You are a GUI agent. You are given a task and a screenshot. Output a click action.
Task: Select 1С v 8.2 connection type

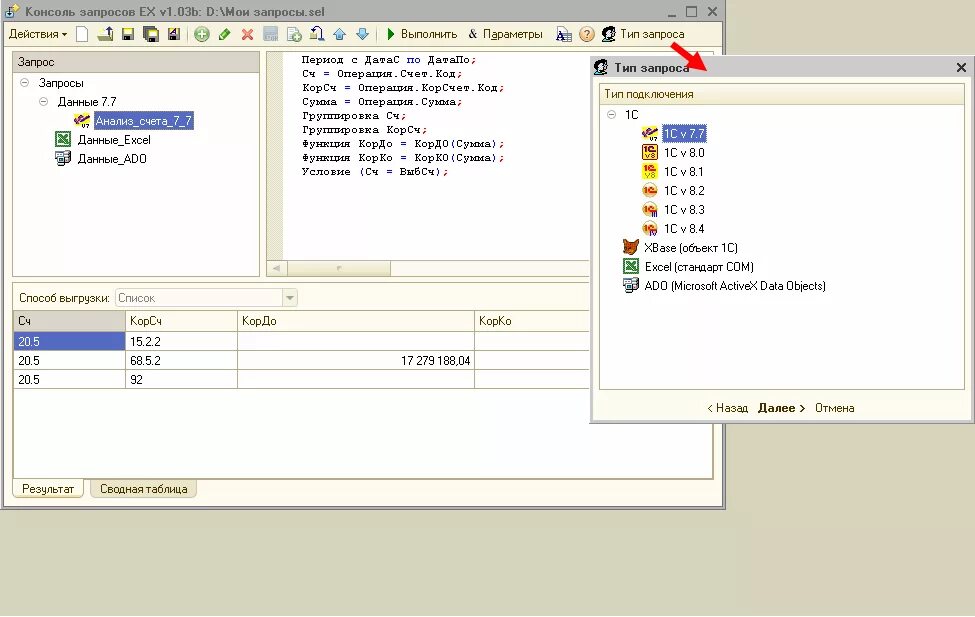coord(683,190)
